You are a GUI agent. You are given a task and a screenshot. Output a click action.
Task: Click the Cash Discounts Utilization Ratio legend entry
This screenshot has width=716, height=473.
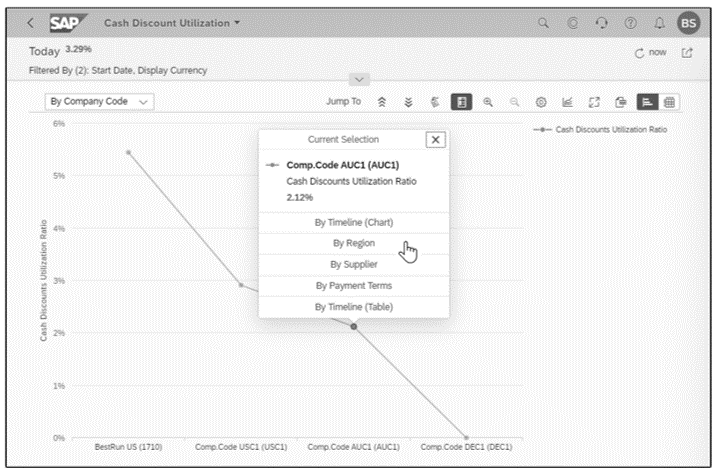(x=600, y=130)
